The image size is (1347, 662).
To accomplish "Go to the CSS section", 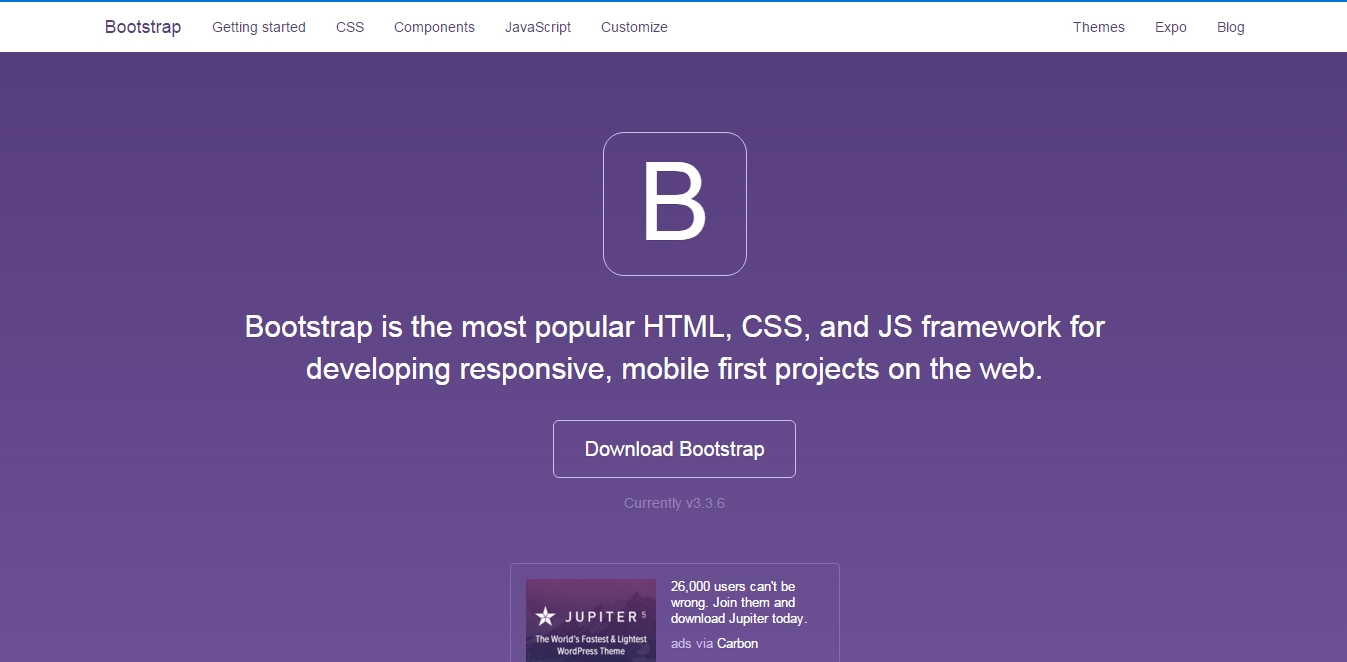I will [350, 27].
